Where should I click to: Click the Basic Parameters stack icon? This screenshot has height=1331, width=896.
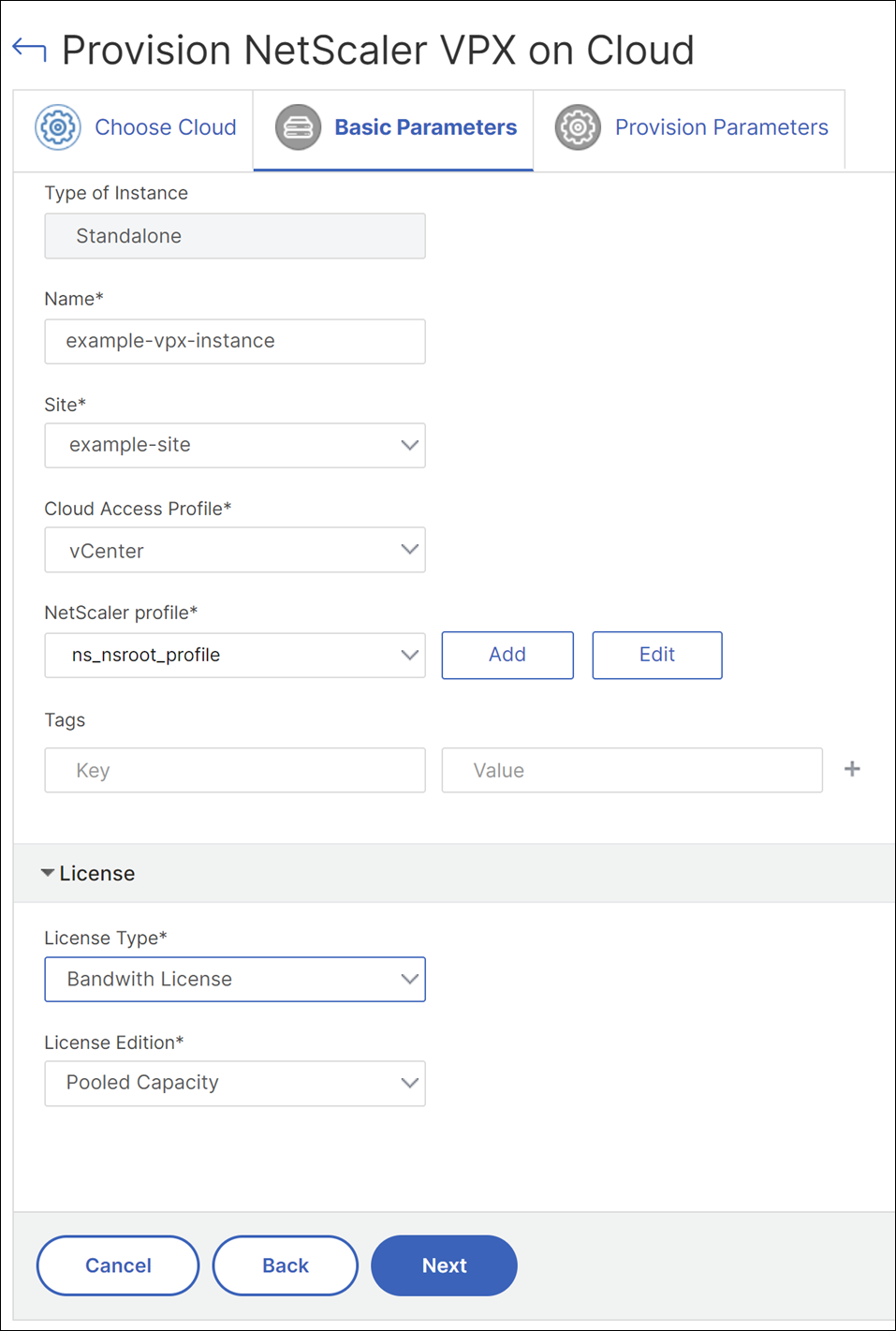pyautogui.click(x=299, y=127)
